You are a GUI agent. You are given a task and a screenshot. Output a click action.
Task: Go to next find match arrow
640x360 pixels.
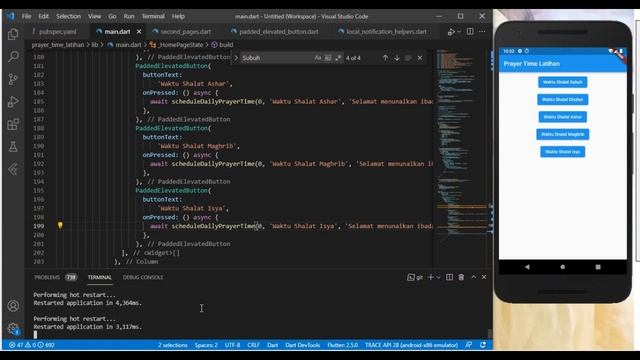(397, 58)
